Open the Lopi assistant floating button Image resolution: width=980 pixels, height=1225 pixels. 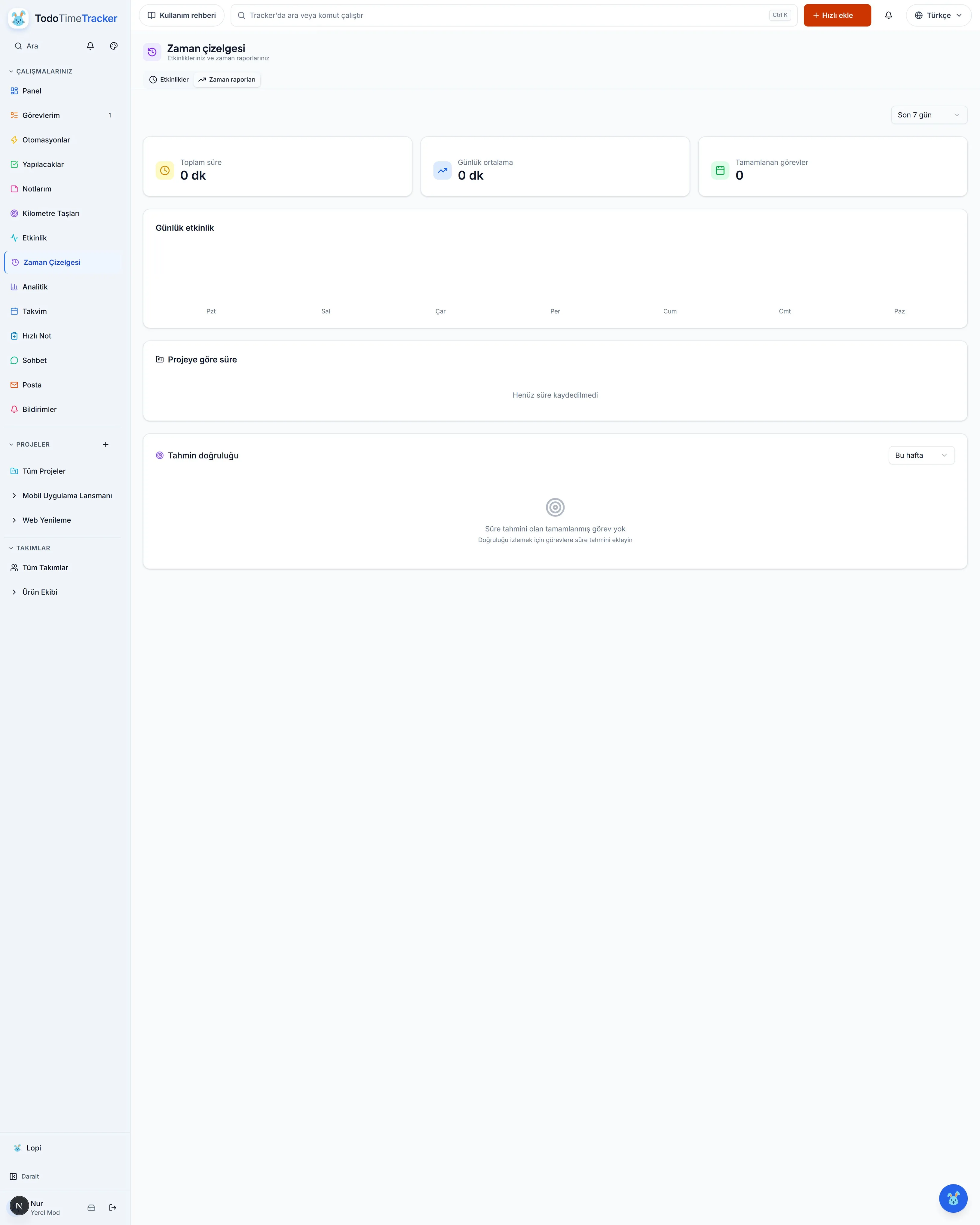(953, 1198)
